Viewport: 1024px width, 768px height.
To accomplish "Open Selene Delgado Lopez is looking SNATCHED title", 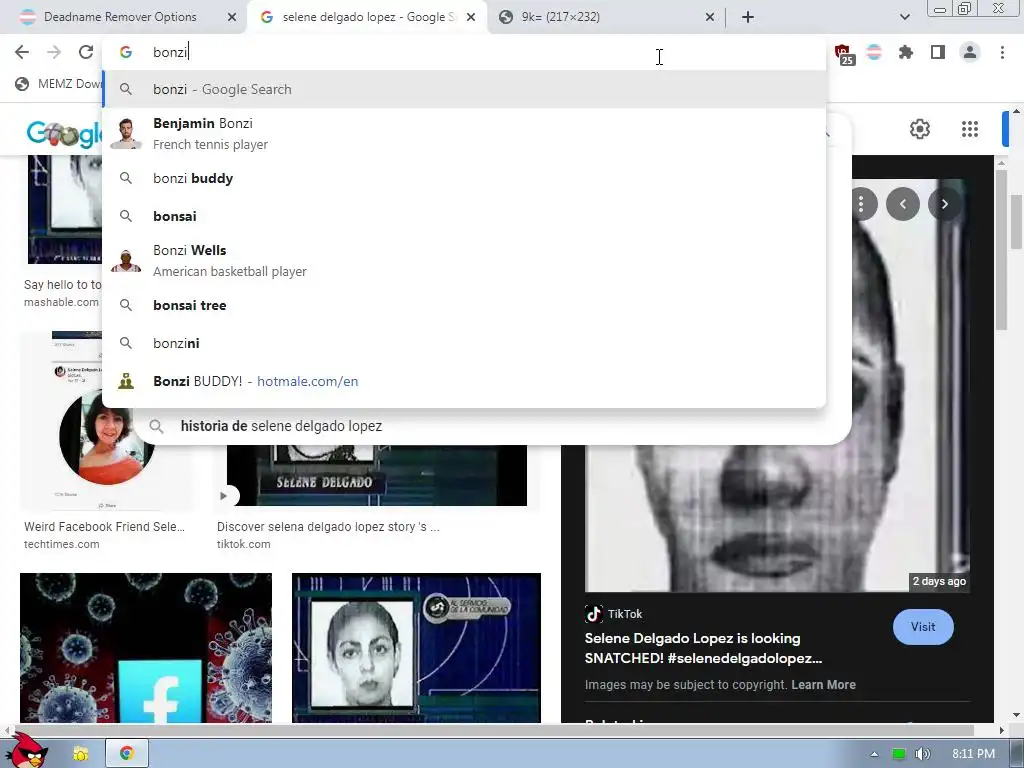I will [x=703, y=648].
